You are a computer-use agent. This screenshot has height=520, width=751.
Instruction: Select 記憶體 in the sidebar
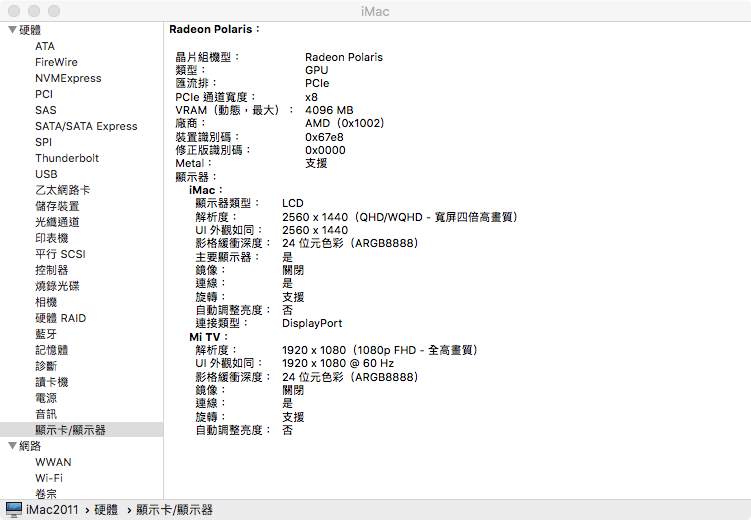point(52,350)
